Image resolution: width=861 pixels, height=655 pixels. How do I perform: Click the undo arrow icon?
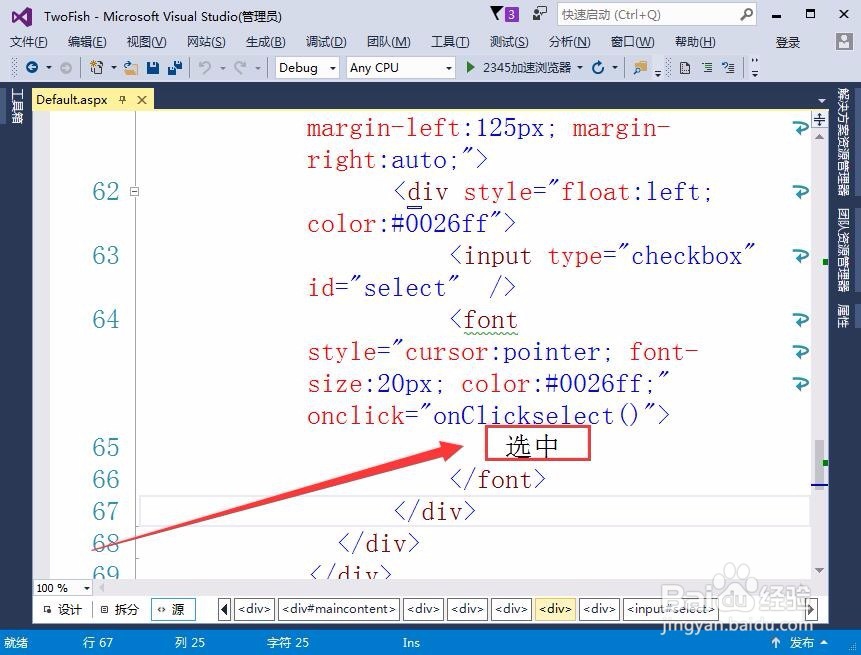pos(205,68)
